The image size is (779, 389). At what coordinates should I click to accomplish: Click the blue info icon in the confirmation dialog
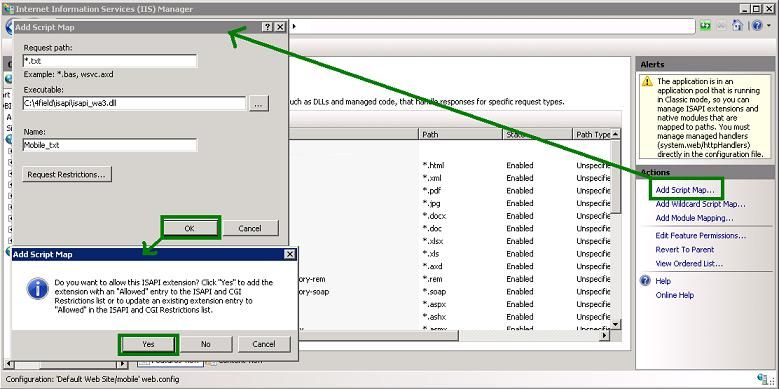(38, 289)
